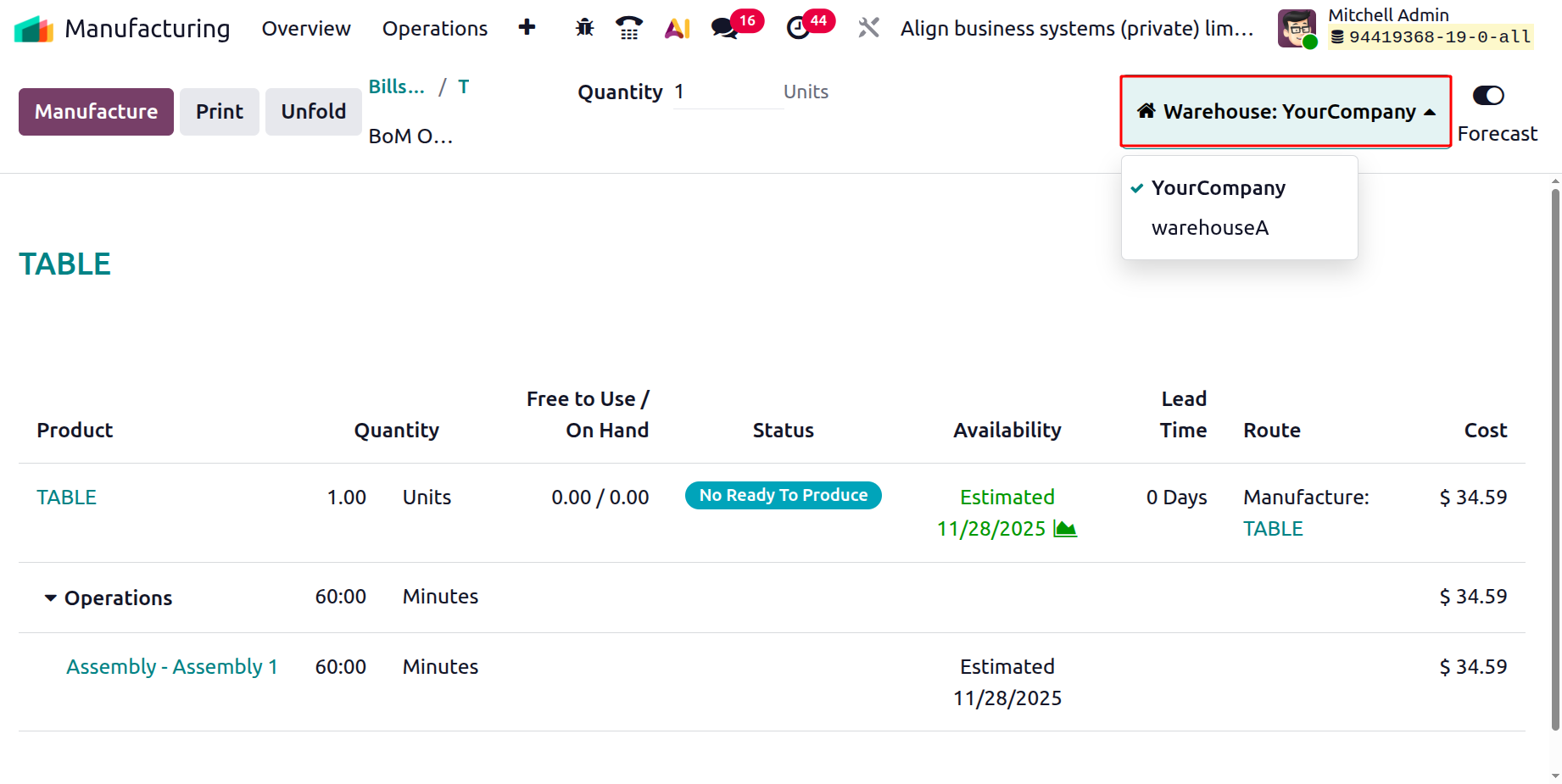
Task: Open the AI assistant icon
Action: click(x=677, y=28)
